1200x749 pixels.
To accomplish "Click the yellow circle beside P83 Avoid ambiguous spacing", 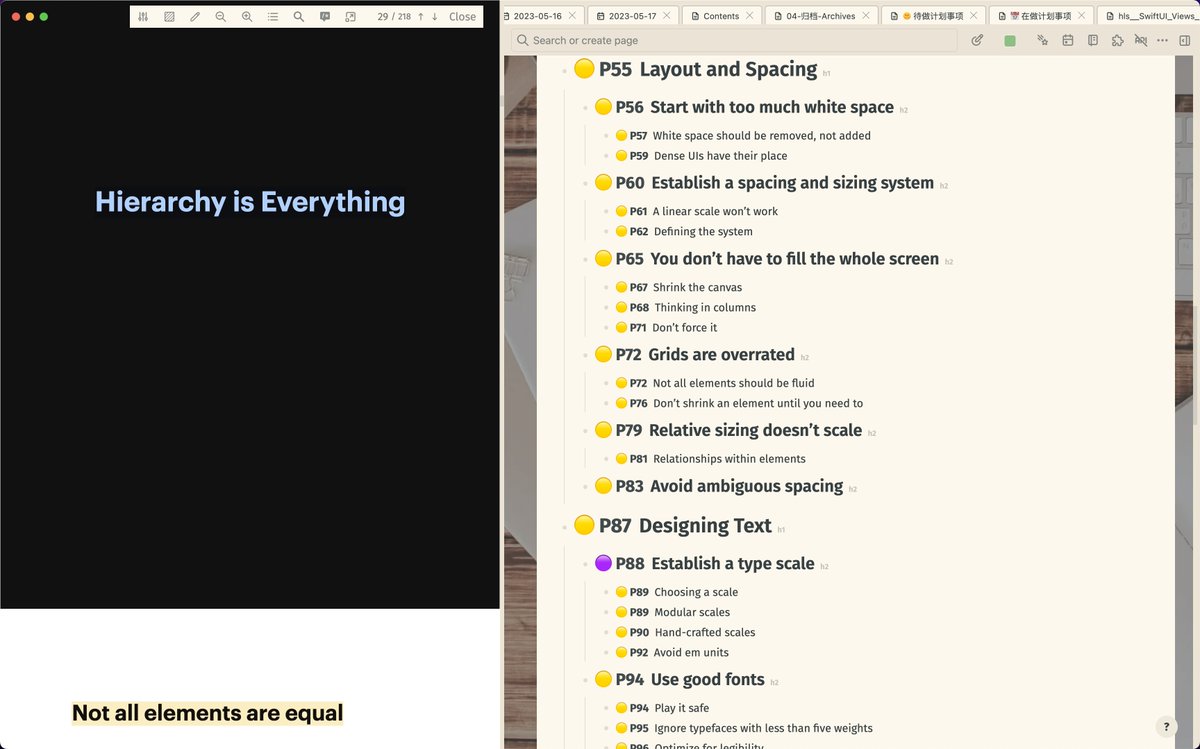I will coord(603,485).
